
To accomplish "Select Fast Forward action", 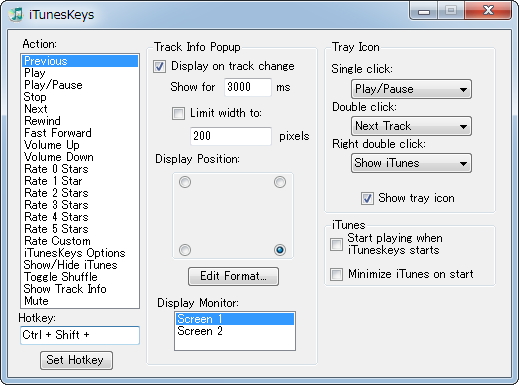I will pos(80,133).
